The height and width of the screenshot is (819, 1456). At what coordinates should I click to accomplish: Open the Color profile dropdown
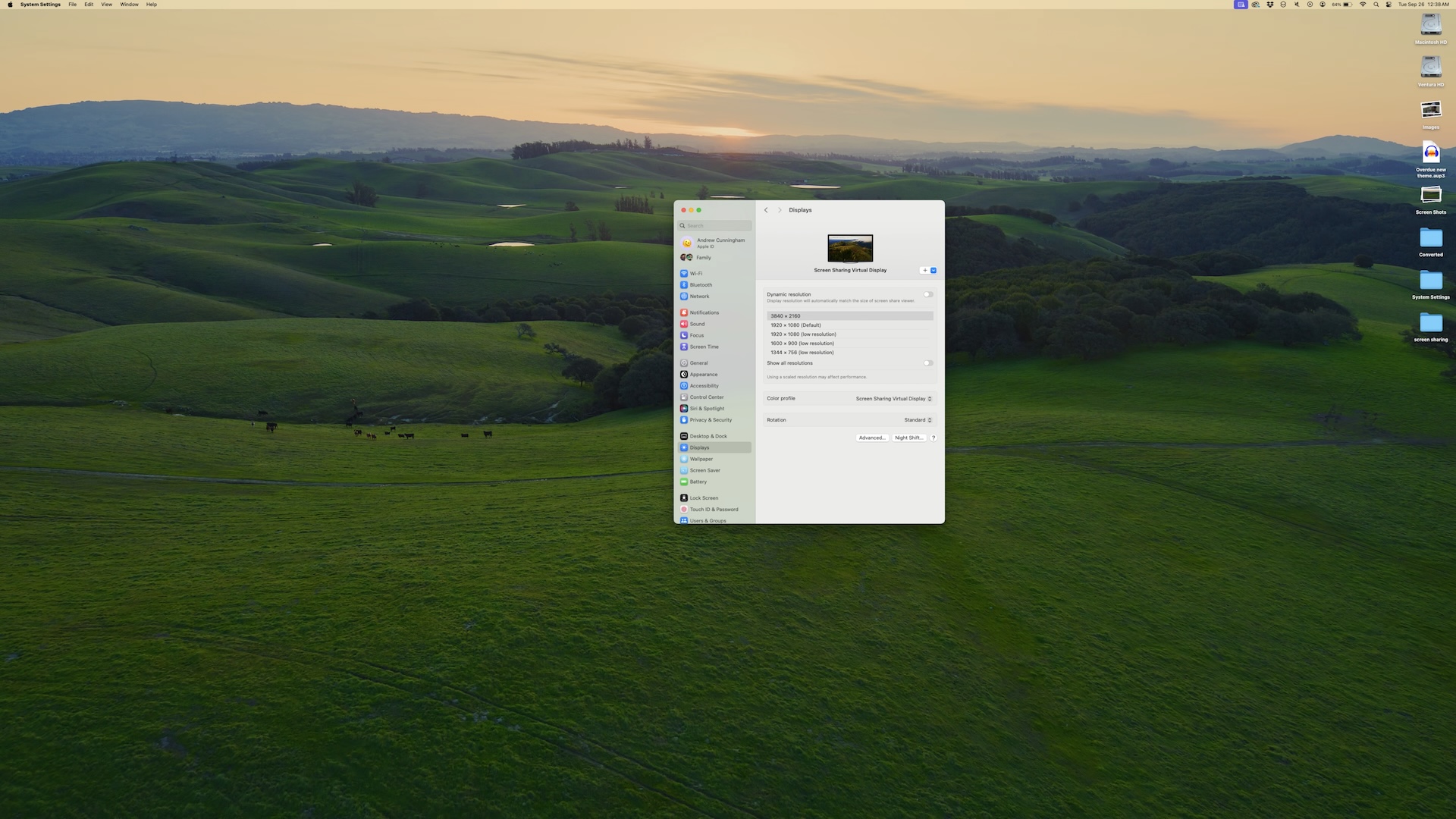[x=893, y=399]
